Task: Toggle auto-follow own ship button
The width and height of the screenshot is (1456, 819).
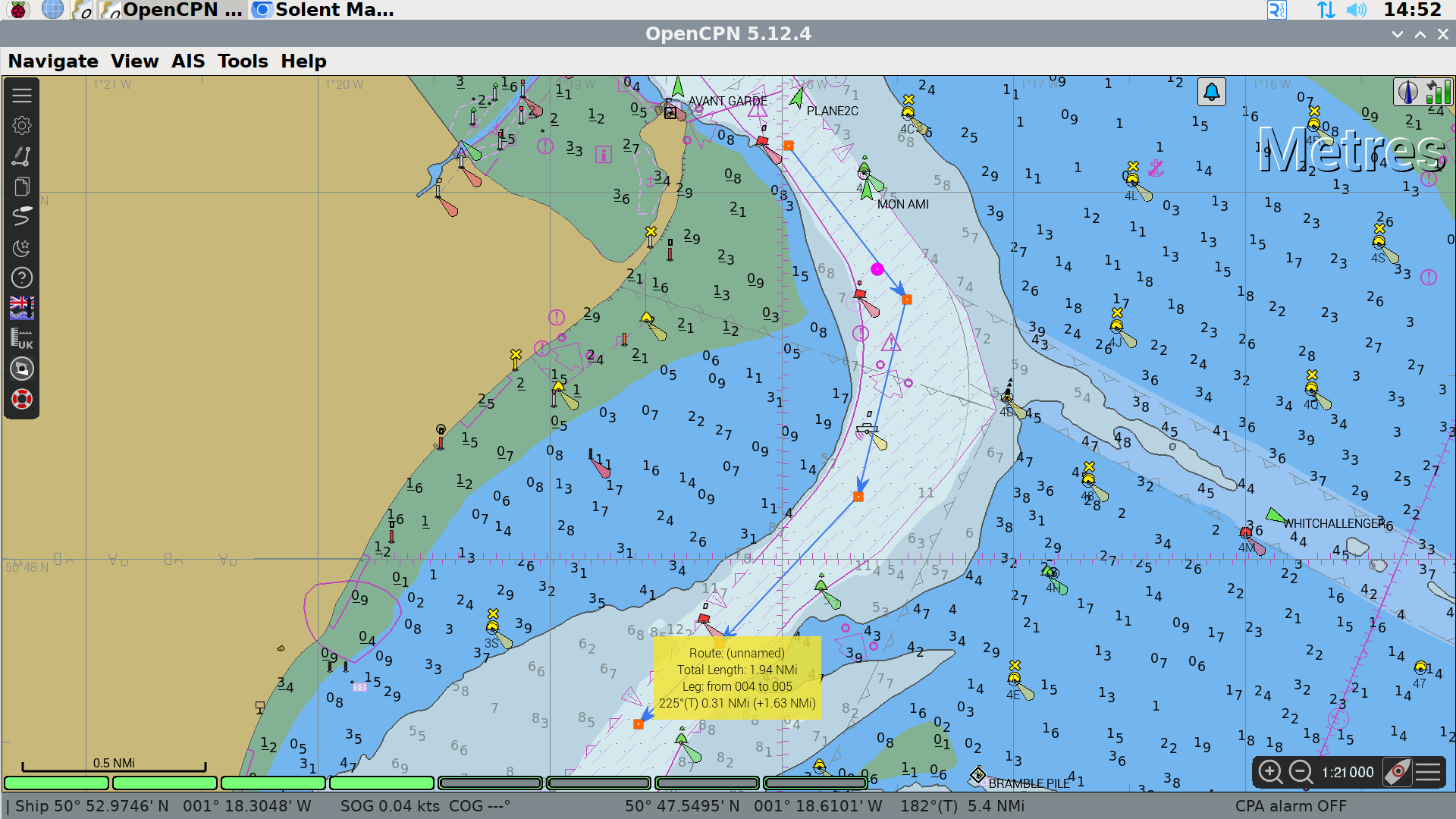Action: [x=1397, y=772]
